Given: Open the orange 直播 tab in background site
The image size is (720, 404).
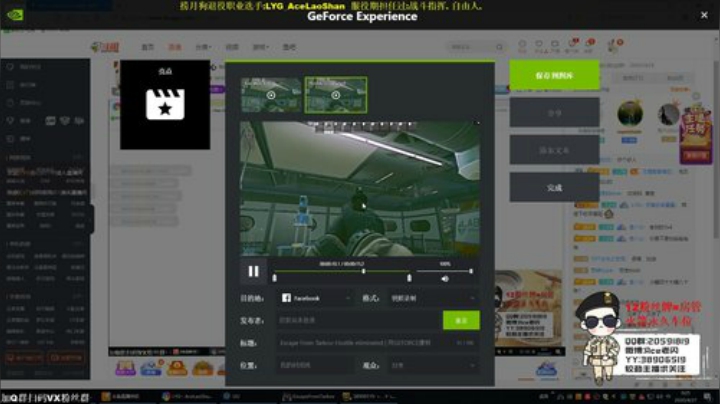Looking at the screenshot, I should click(175, 47).
